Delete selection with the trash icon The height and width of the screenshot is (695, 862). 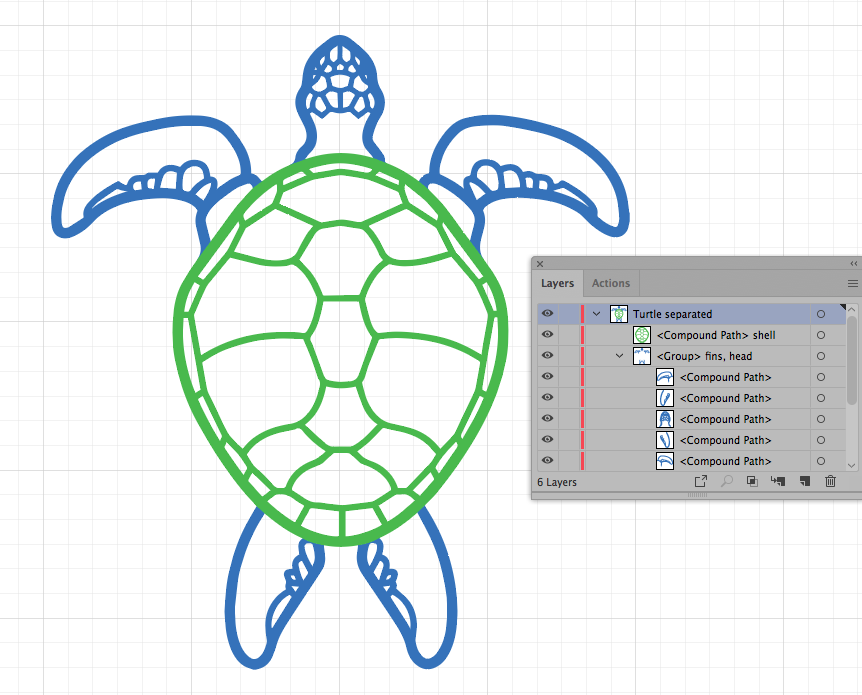coord(830,482)
